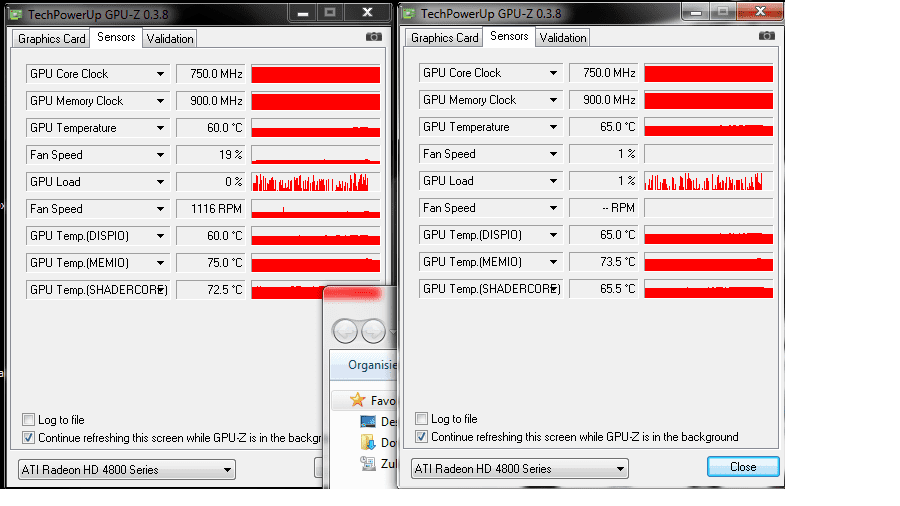Select the Favorites star in Explorer sidebar
The image size is (900, 506).
(358, 400)
